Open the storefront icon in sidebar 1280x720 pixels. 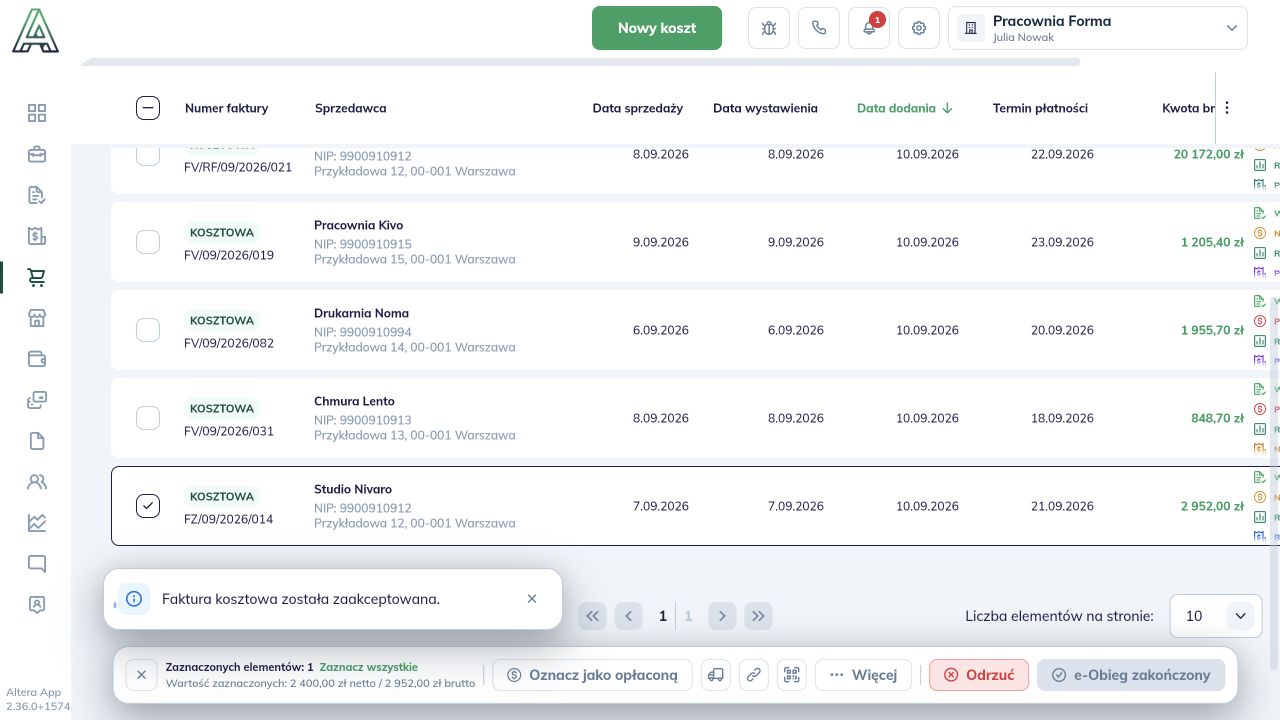(x=37, y=318)
